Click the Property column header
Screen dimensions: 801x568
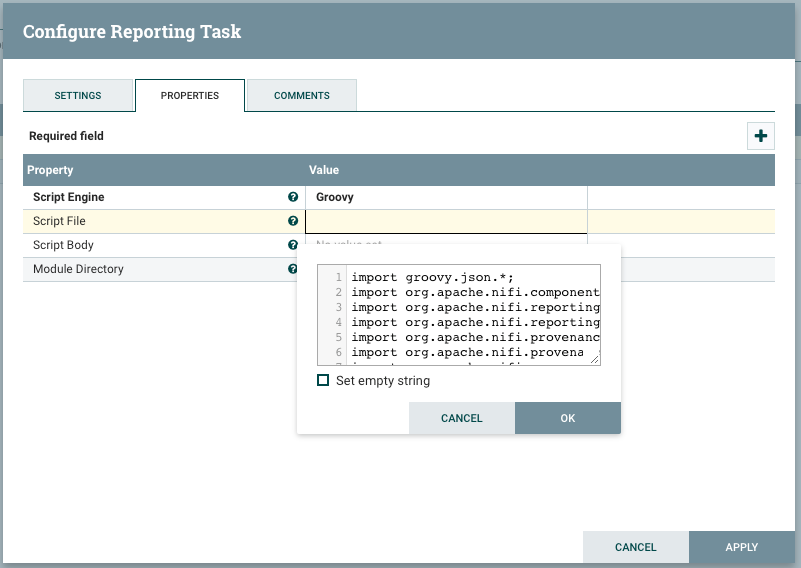click(x=50, y=170)
